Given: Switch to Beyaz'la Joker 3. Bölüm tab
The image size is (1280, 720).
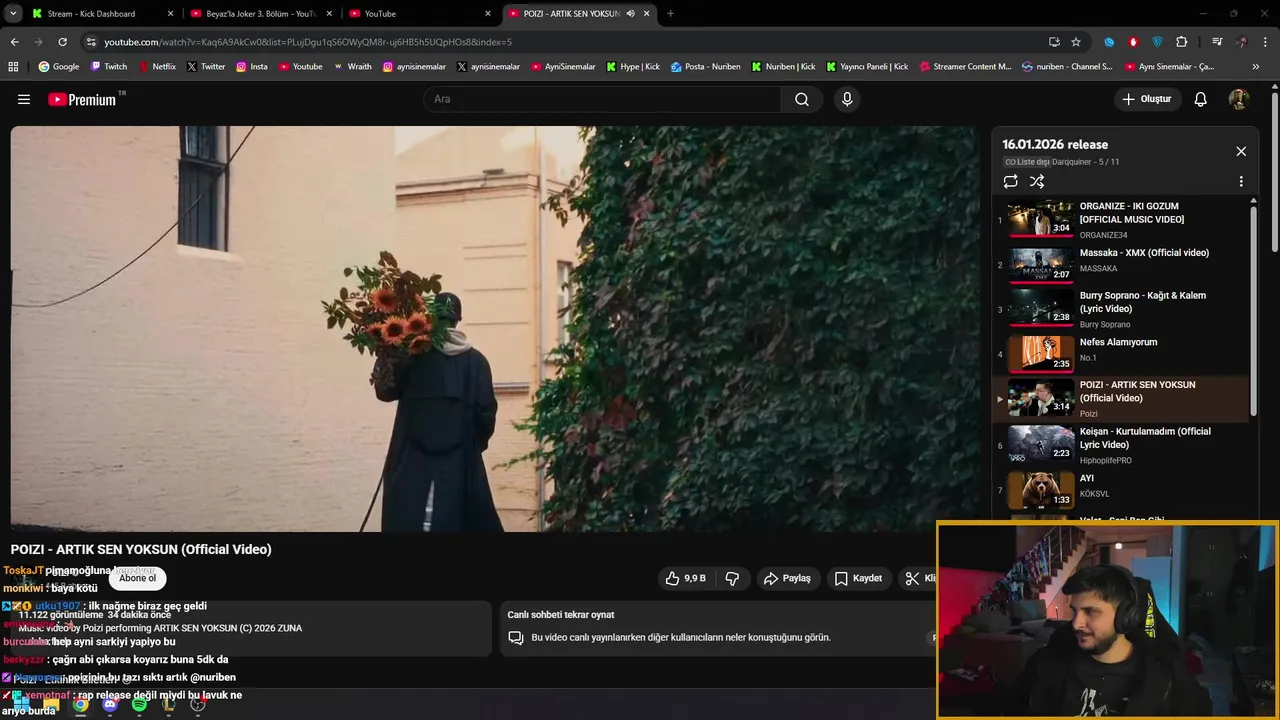Looking at the screenshot, I should 260,13.
